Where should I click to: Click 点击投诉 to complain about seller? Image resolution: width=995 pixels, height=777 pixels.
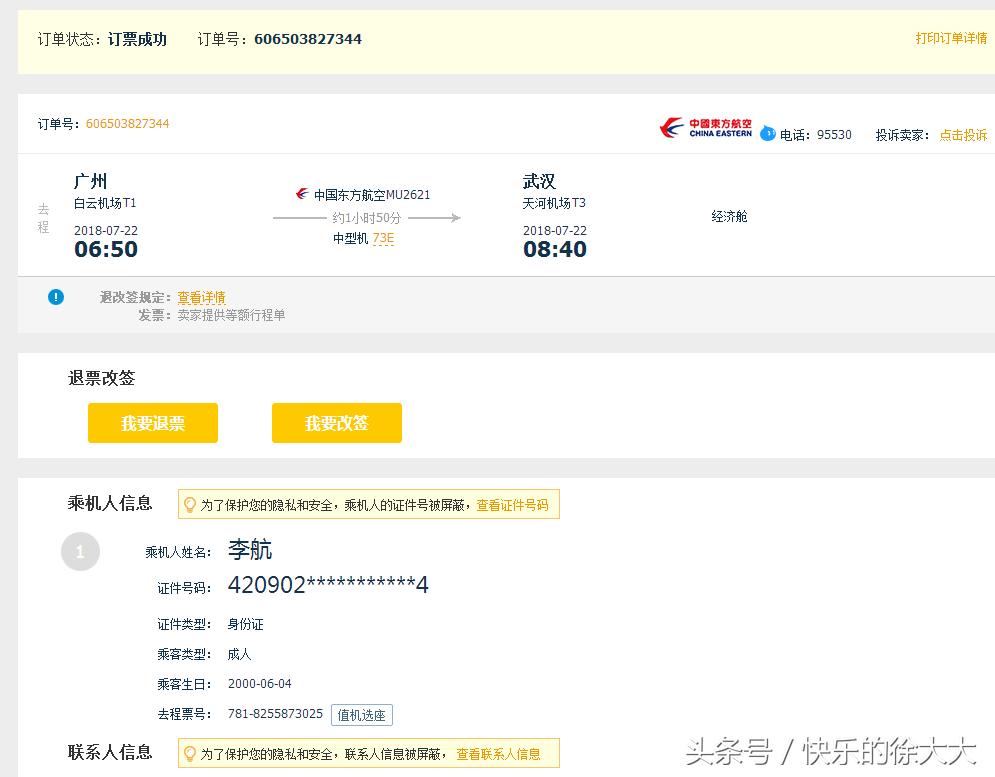[963, 134]
